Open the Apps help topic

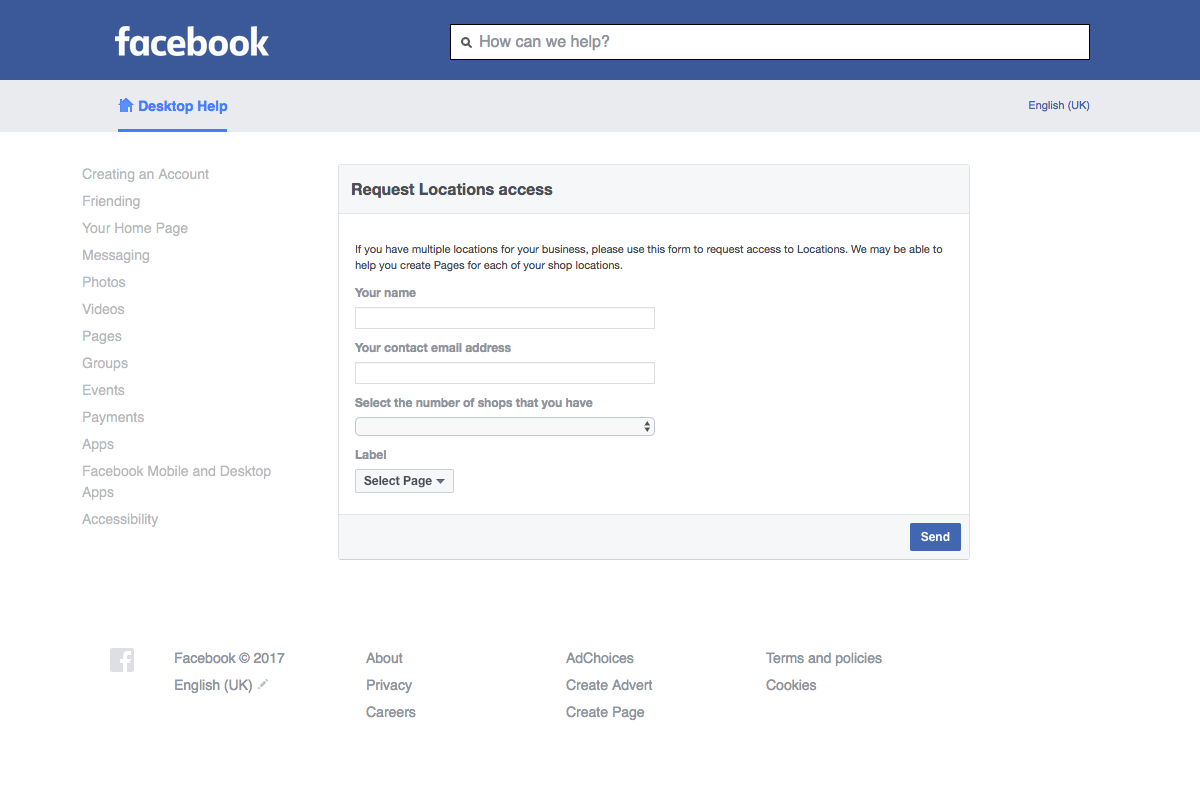coord(98,444)
